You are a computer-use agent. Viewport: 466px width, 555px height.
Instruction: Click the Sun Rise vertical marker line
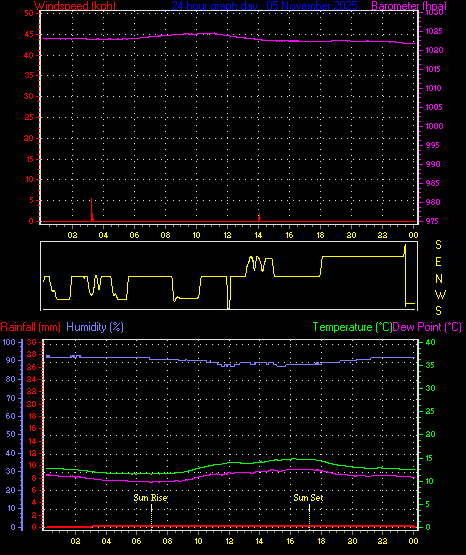(151, 516)
